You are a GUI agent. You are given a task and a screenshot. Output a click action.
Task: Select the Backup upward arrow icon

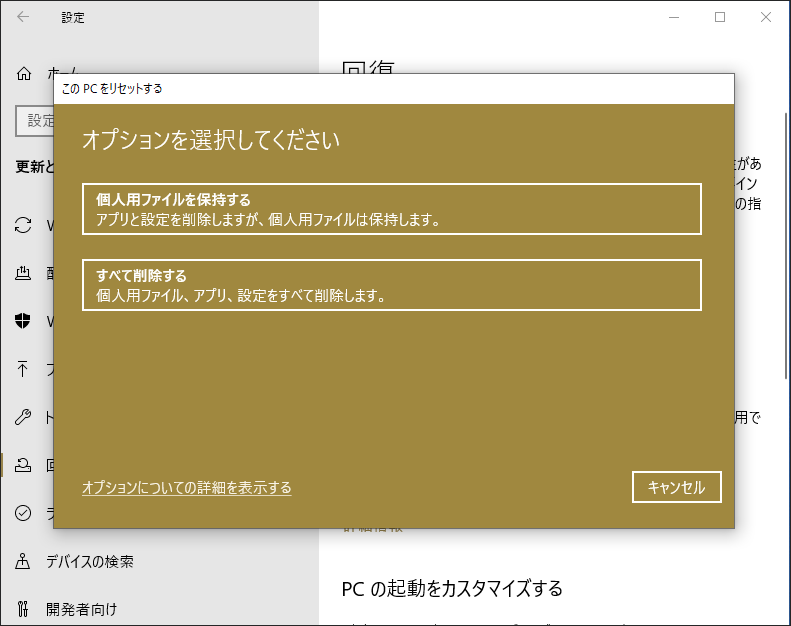click(x=23, y=369)
